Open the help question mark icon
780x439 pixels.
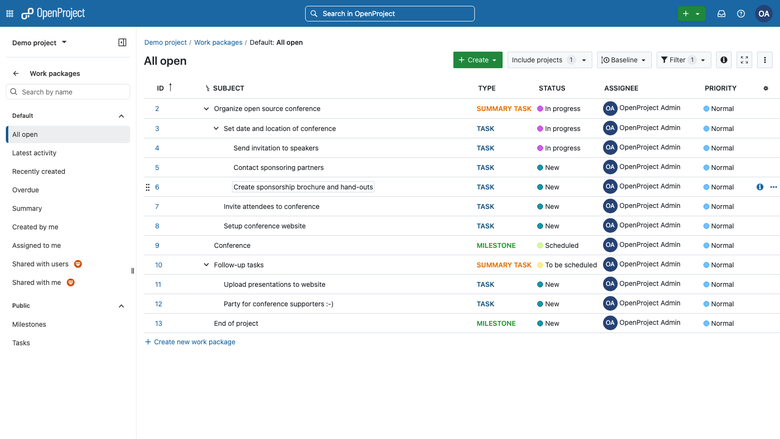[741, 13]
